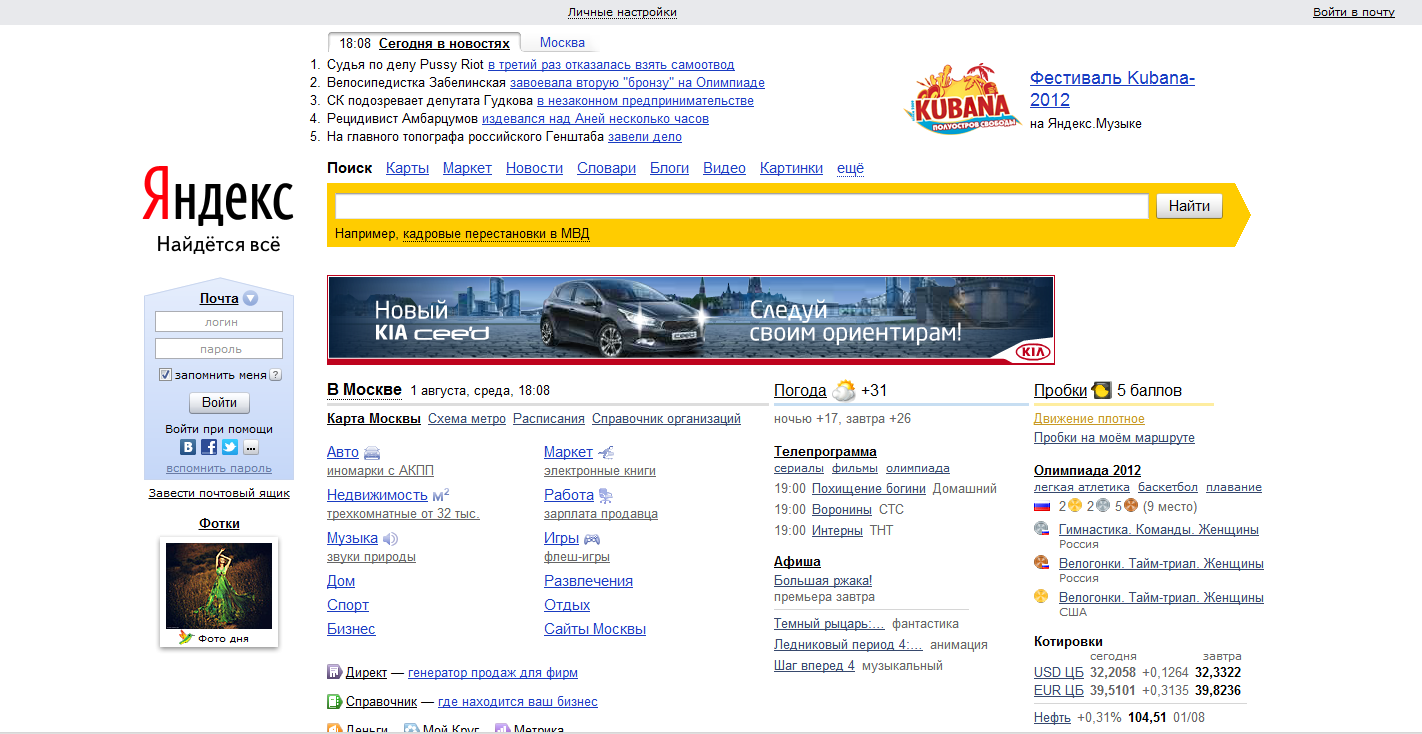This screenshot has height=734, width=1422.
Task: Click the green Справочник icon
Action: tap(334, 701)
